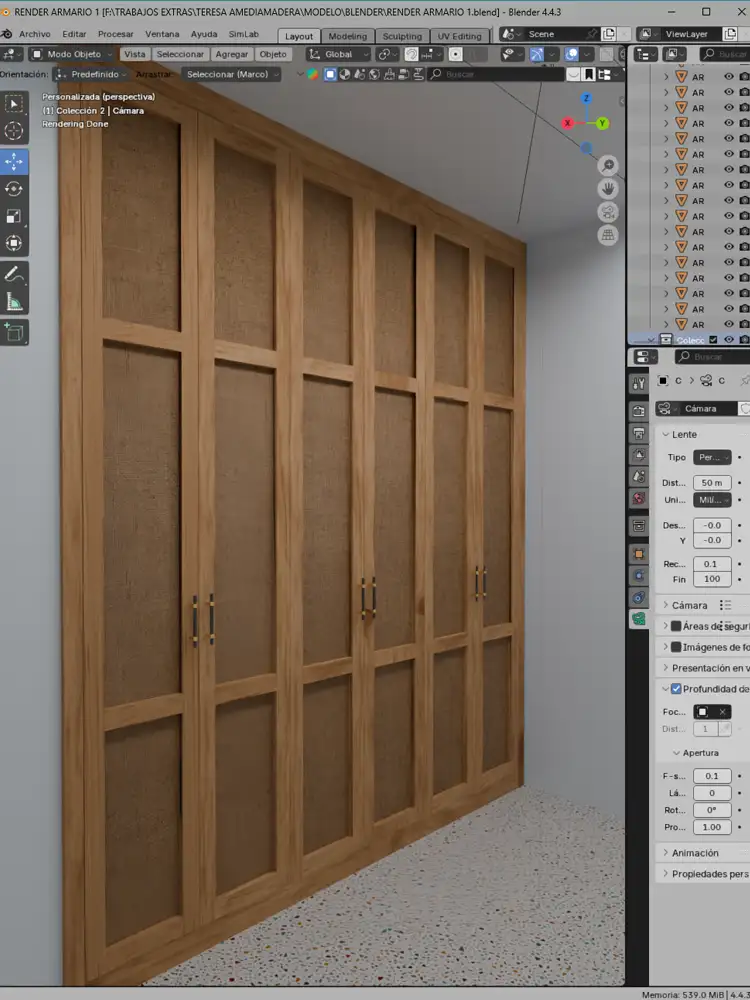Open the View Layer properties tab
The height and width of the screenshot is (1000, 750).
639,455
